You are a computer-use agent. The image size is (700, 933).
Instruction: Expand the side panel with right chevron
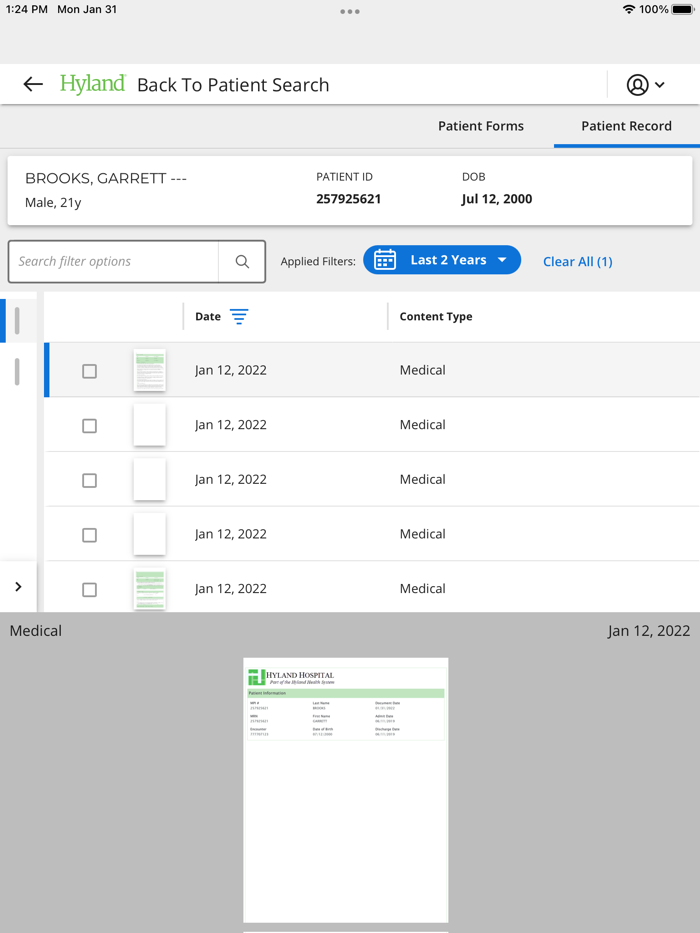coord(18,587)
